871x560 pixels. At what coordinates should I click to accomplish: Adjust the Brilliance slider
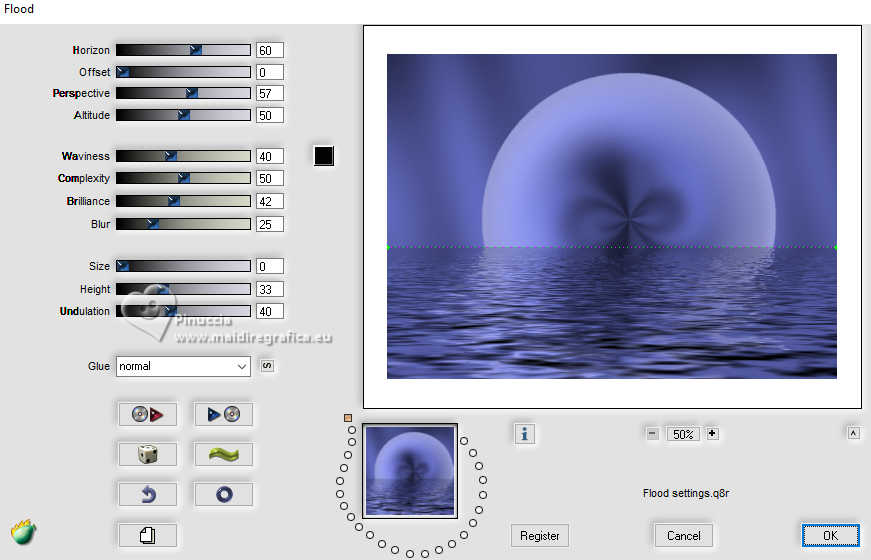(x=183, y=201)
